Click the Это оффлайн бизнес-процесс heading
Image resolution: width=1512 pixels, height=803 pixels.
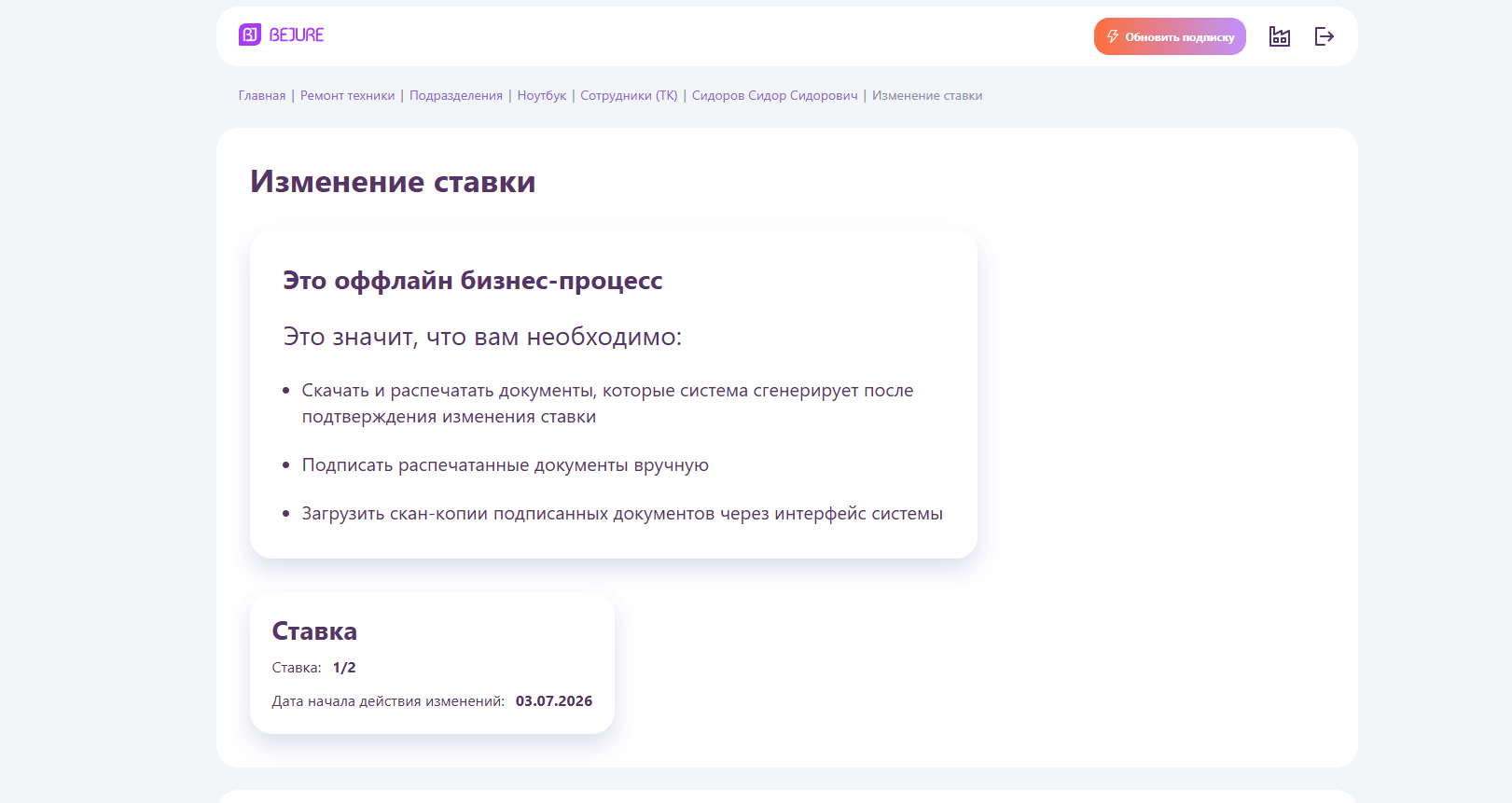coord(473,281)
